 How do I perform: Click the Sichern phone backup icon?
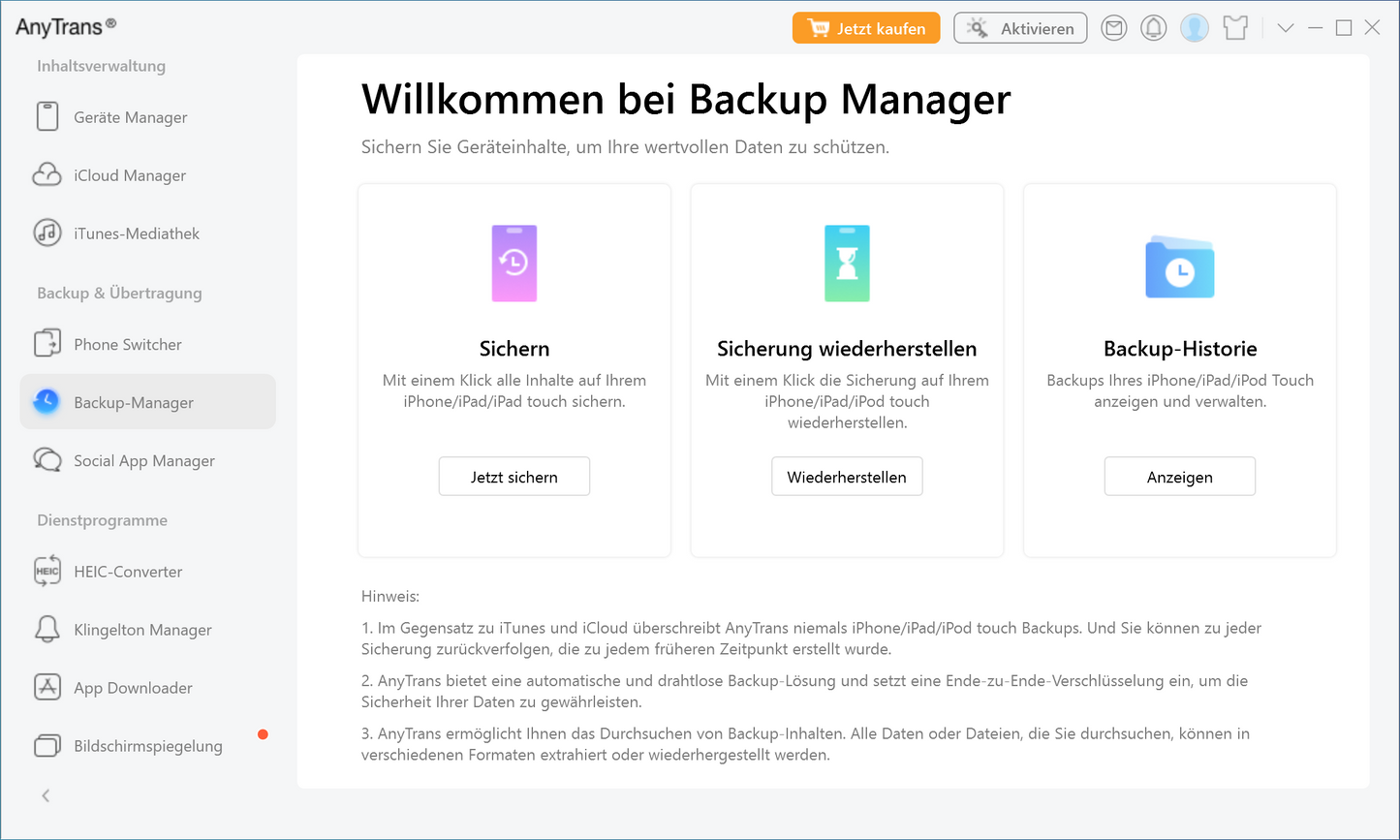click(x=513, y=264)
